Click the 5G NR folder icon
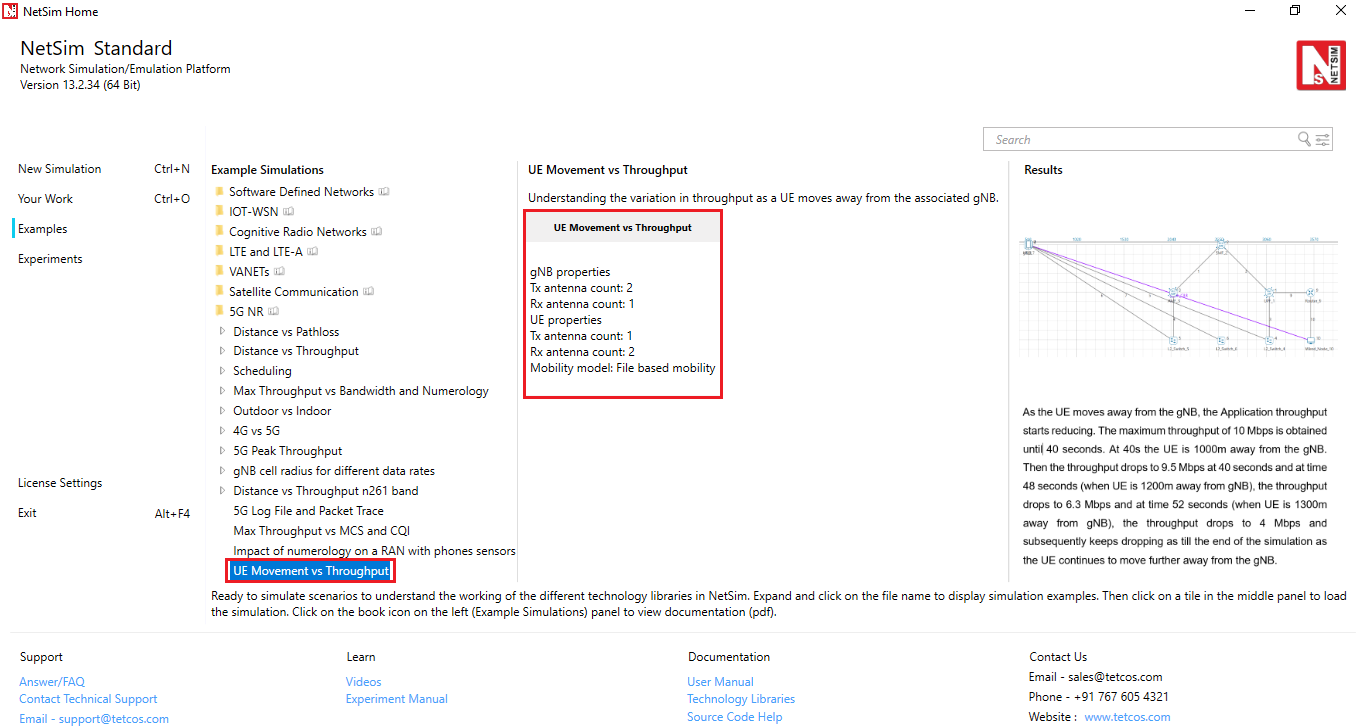Viewport: 1366px width, 728px height. point(219,311)
